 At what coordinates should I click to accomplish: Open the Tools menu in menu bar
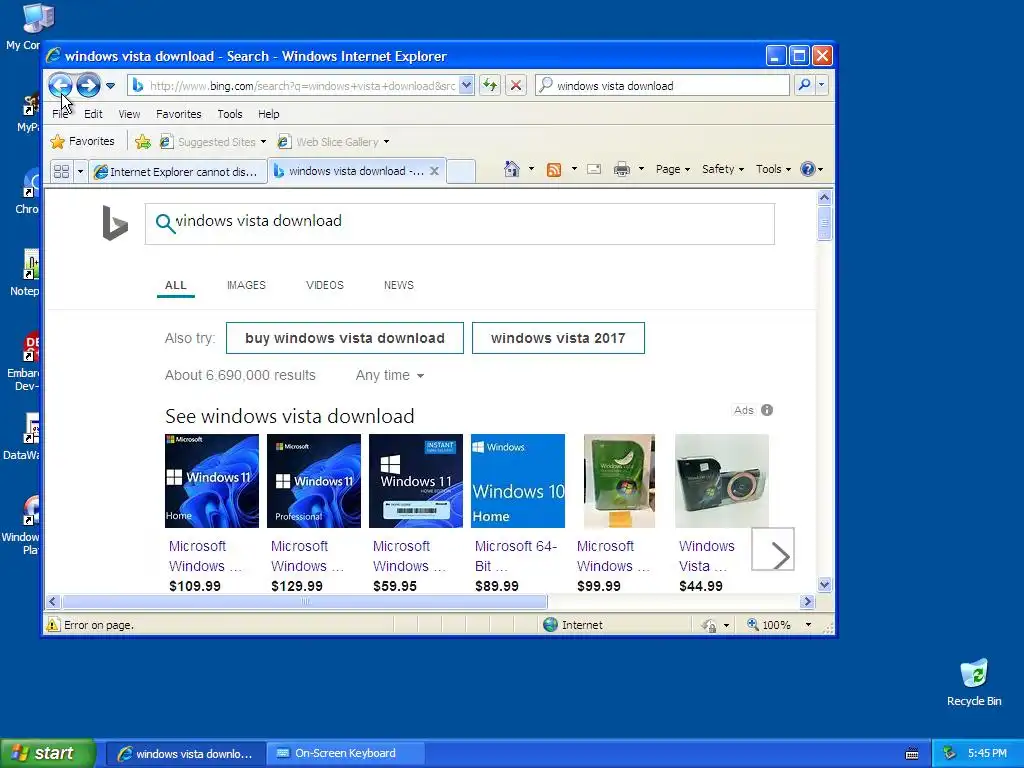click(230, 114)
